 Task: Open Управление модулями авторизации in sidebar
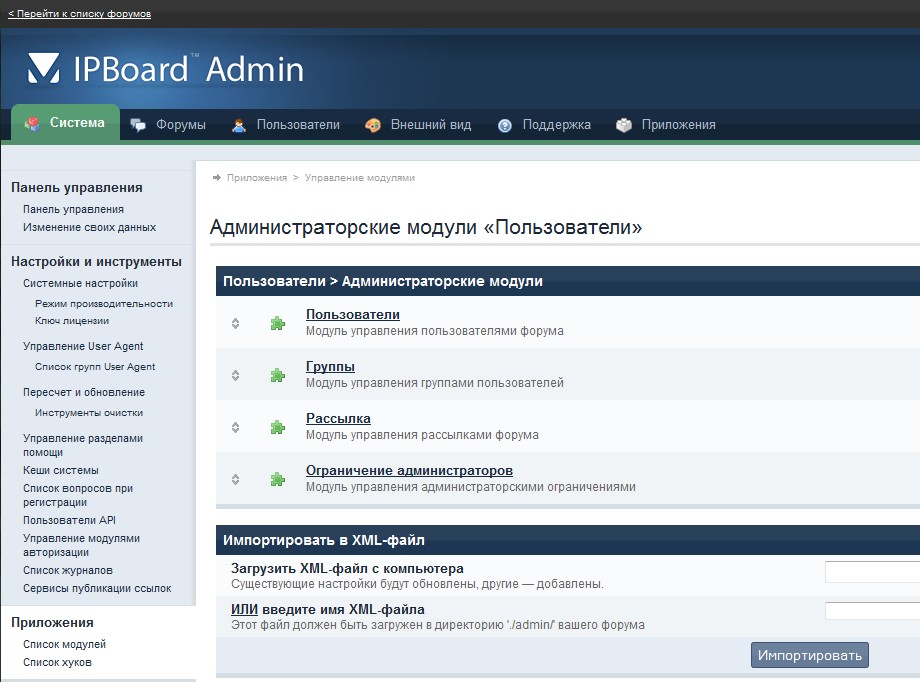pyautogui.click(x=82, y=545)
